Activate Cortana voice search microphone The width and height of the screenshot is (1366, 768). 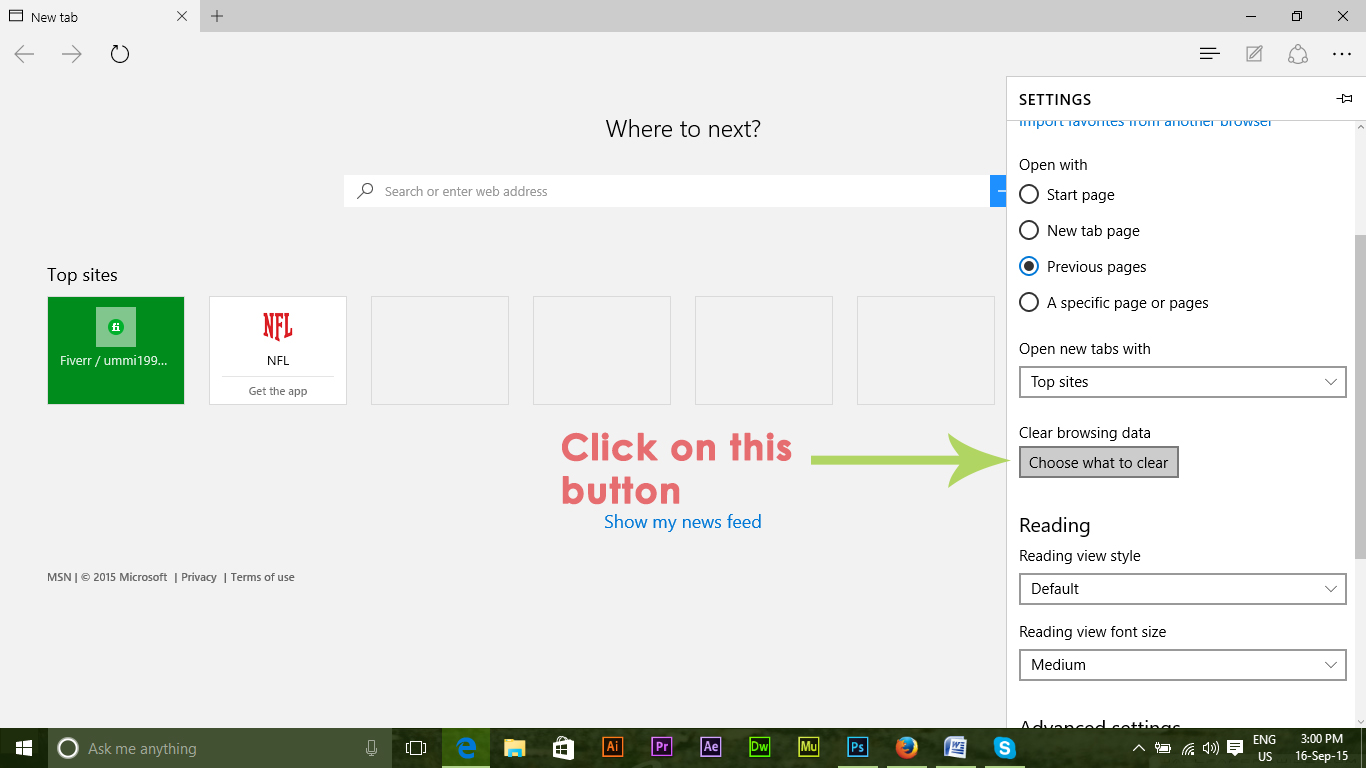371,748
